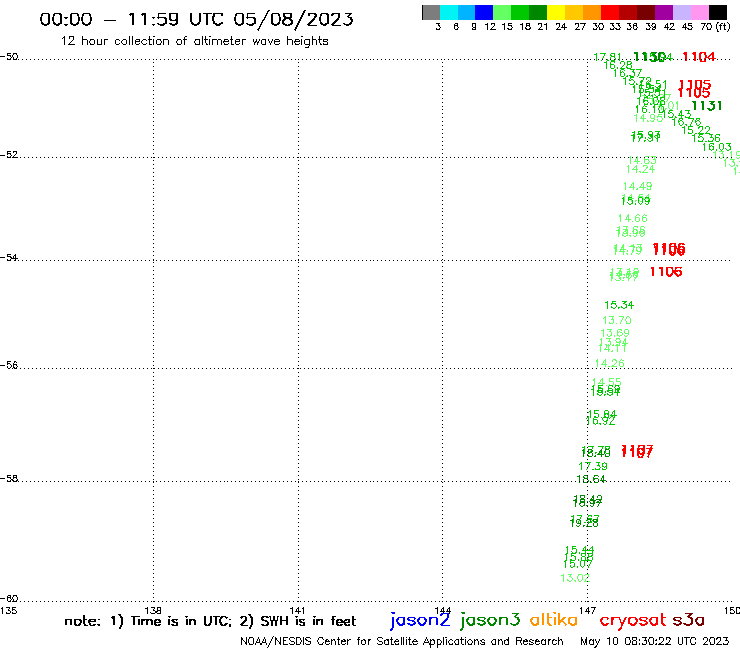Click the -54 latitude axis label
Viewport: 740px width, 650px height.
(x=9, y=258)
